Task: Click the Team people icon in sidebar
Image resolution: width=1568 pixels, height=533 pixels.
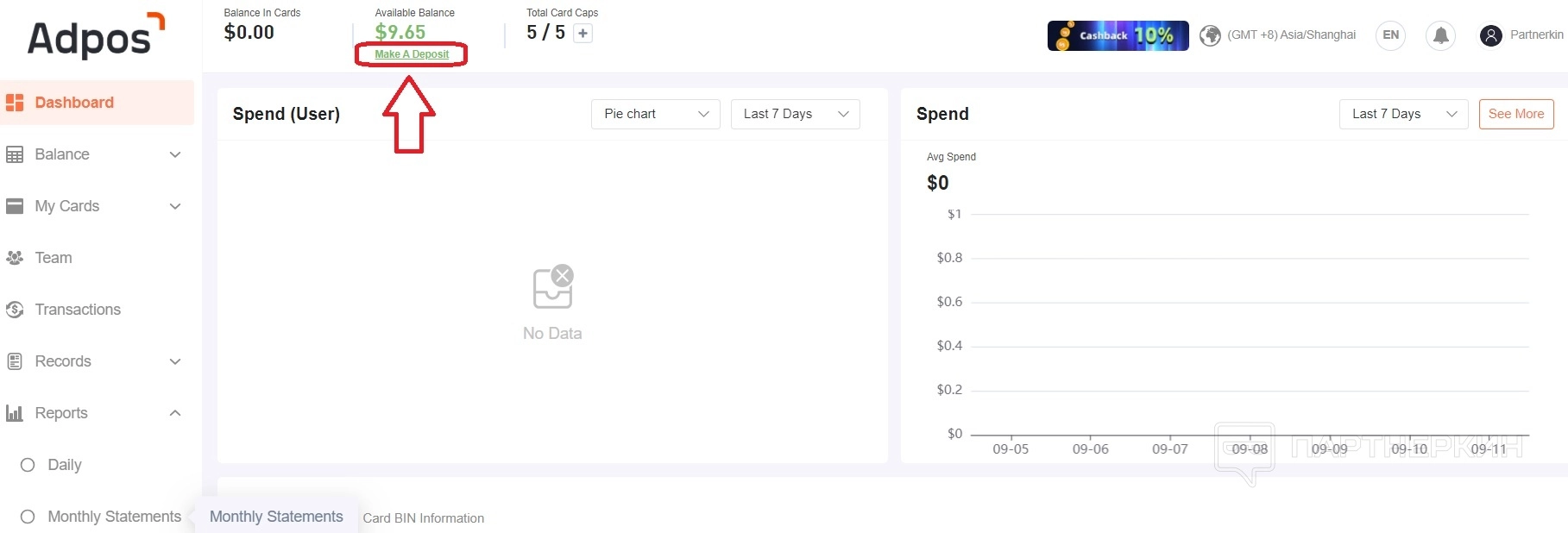Action: coord(15,258)
